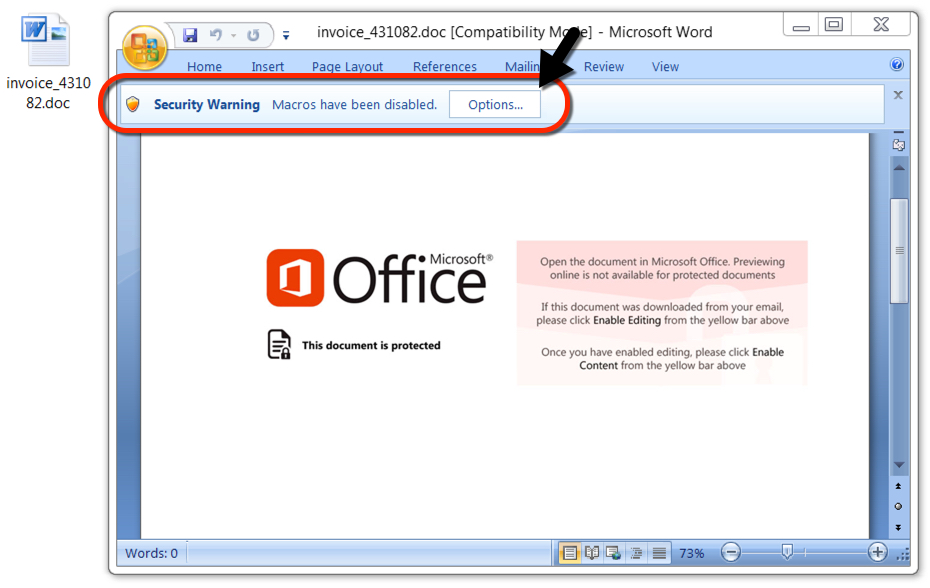Viewport: 930px width, 588px height.
Task: Click the 'Security Warning' label text
Action: coord(206,104)
